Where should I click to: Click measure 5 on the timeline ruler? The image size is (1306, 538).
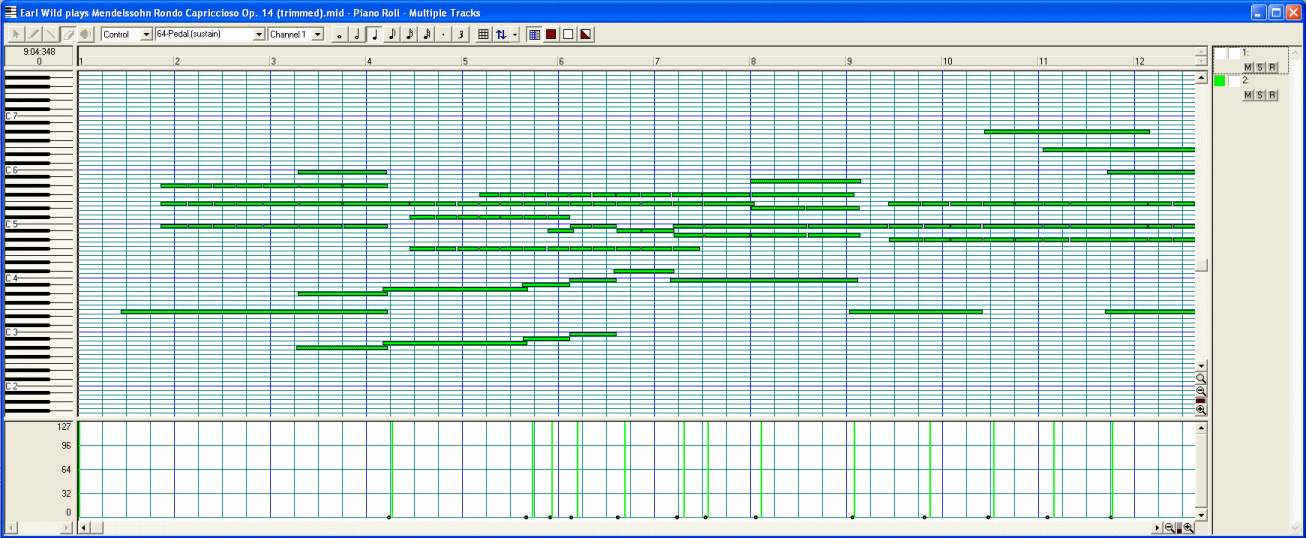point(465,61)
